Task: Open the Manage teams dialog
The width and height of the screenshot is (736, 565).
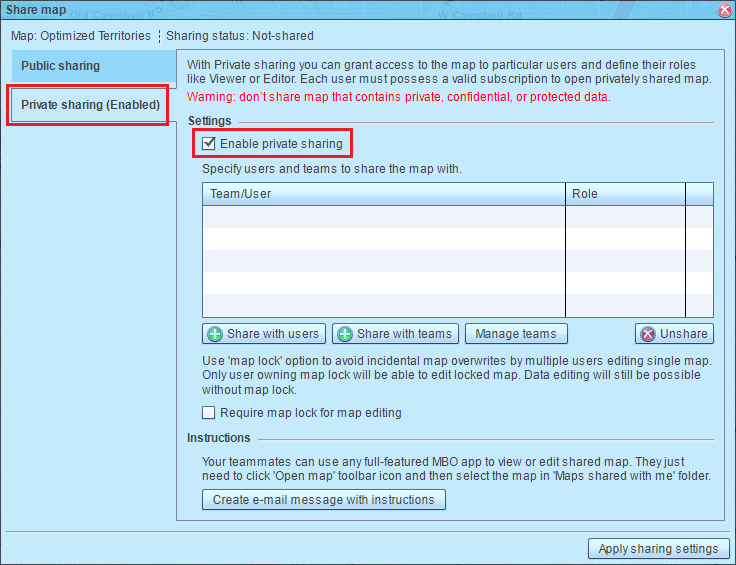Action: click(516, 334)
